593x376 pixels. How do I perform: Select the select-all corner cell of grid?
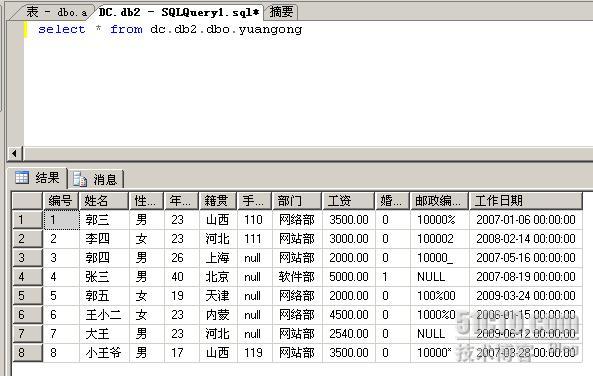[27, 201]
